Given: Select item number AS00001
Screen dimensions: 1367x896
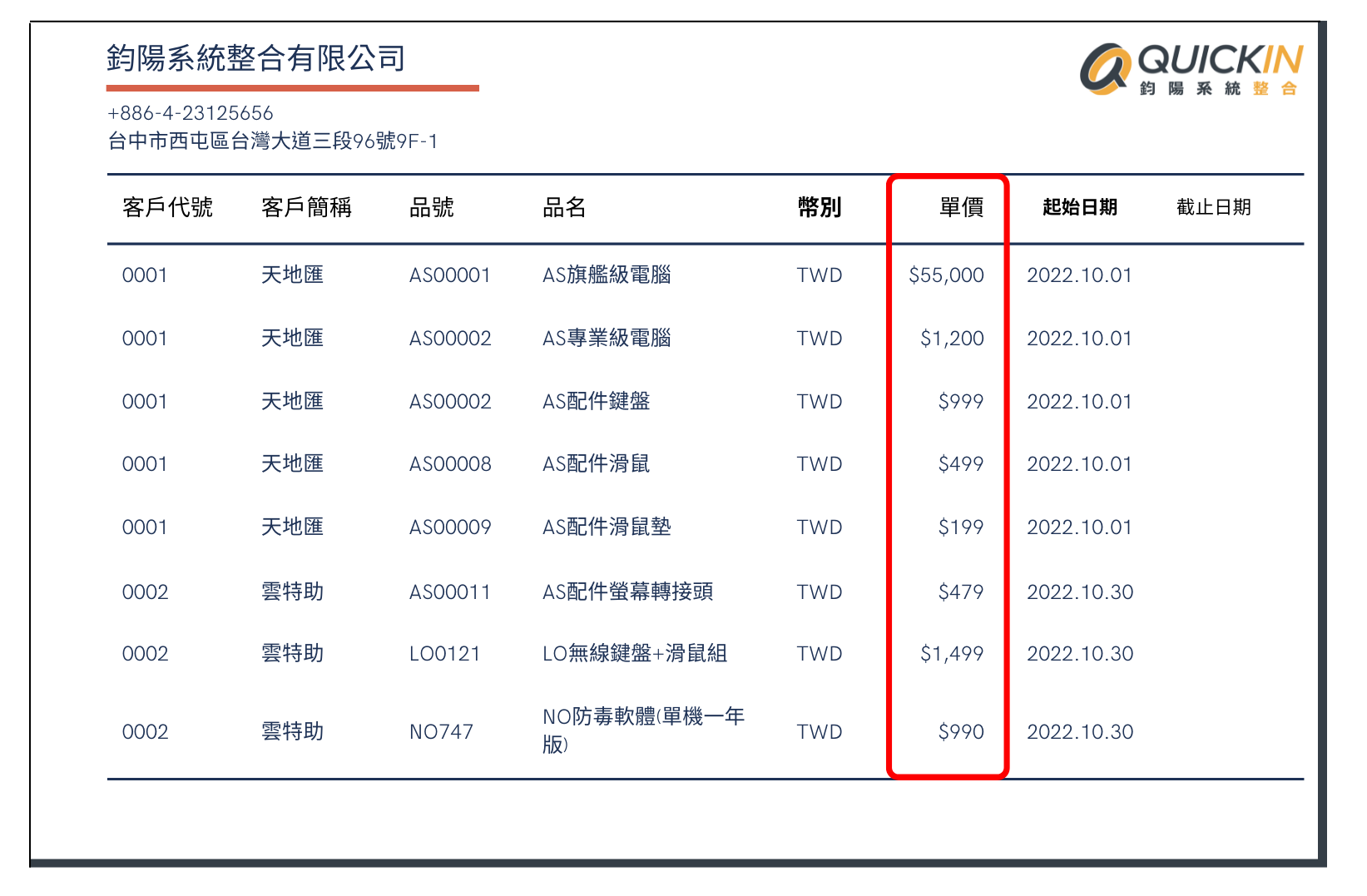Looking at the screenshot, I should coord(450,275).
